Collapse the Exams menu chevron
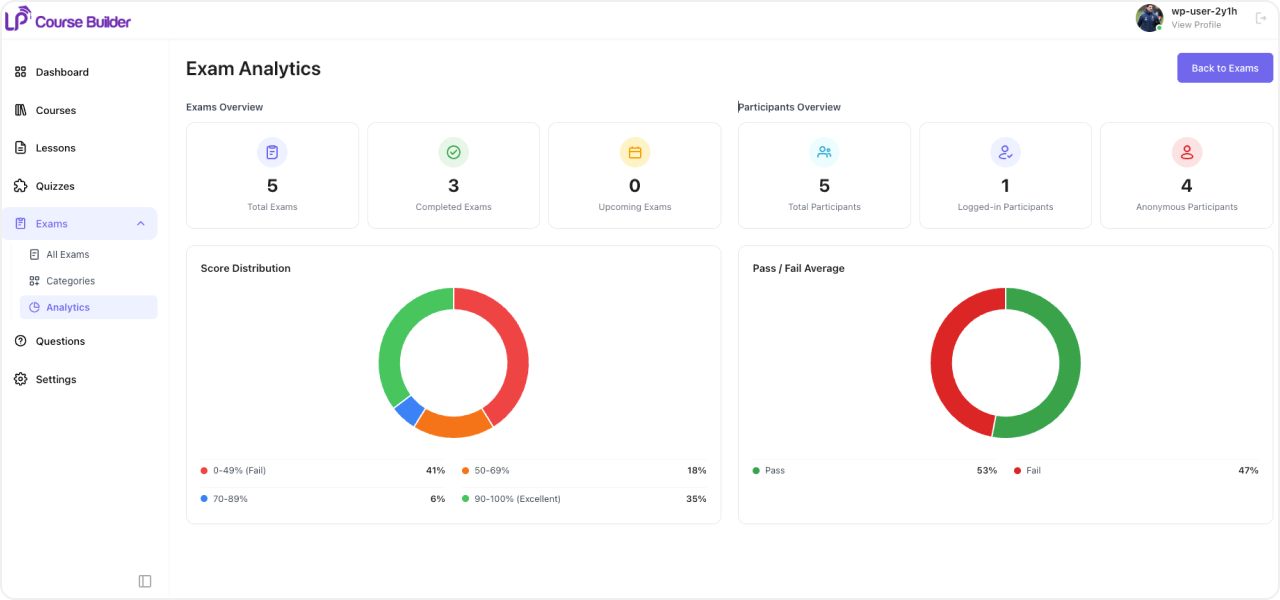This screenshot has width=1280, height=600. 140,224
